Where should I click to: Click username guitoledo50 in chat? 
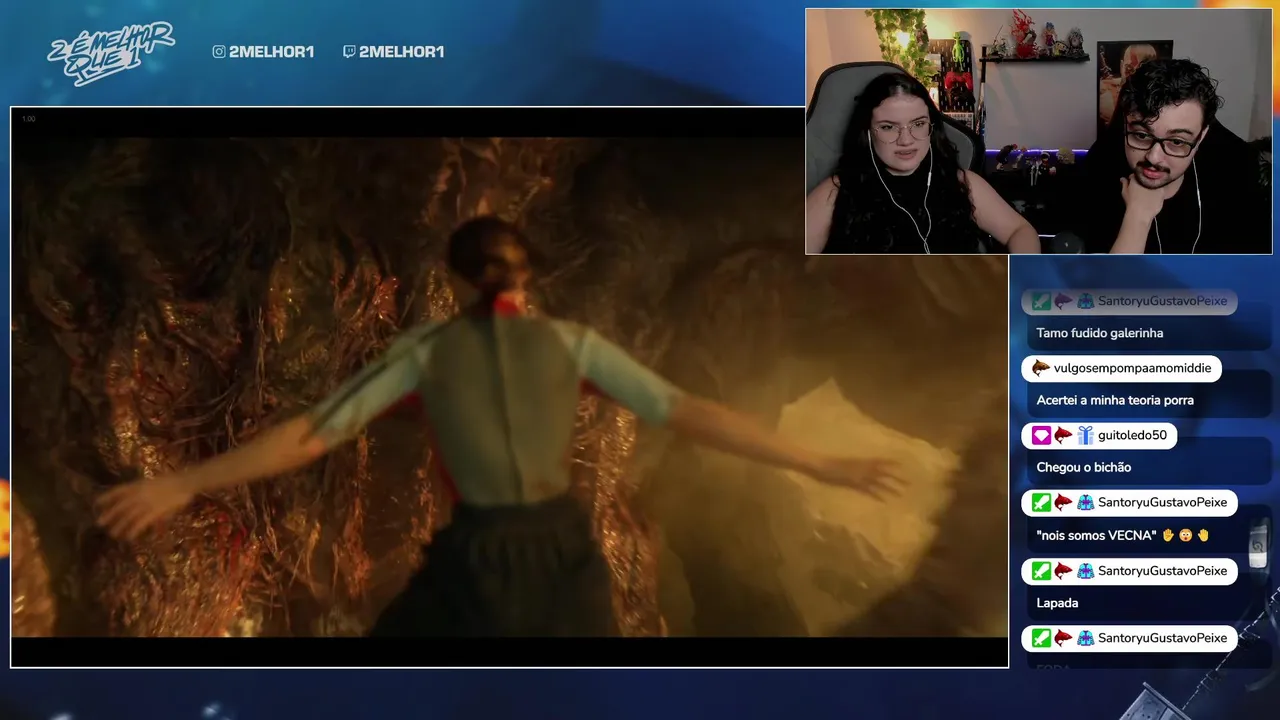(x=1132, y=436)
